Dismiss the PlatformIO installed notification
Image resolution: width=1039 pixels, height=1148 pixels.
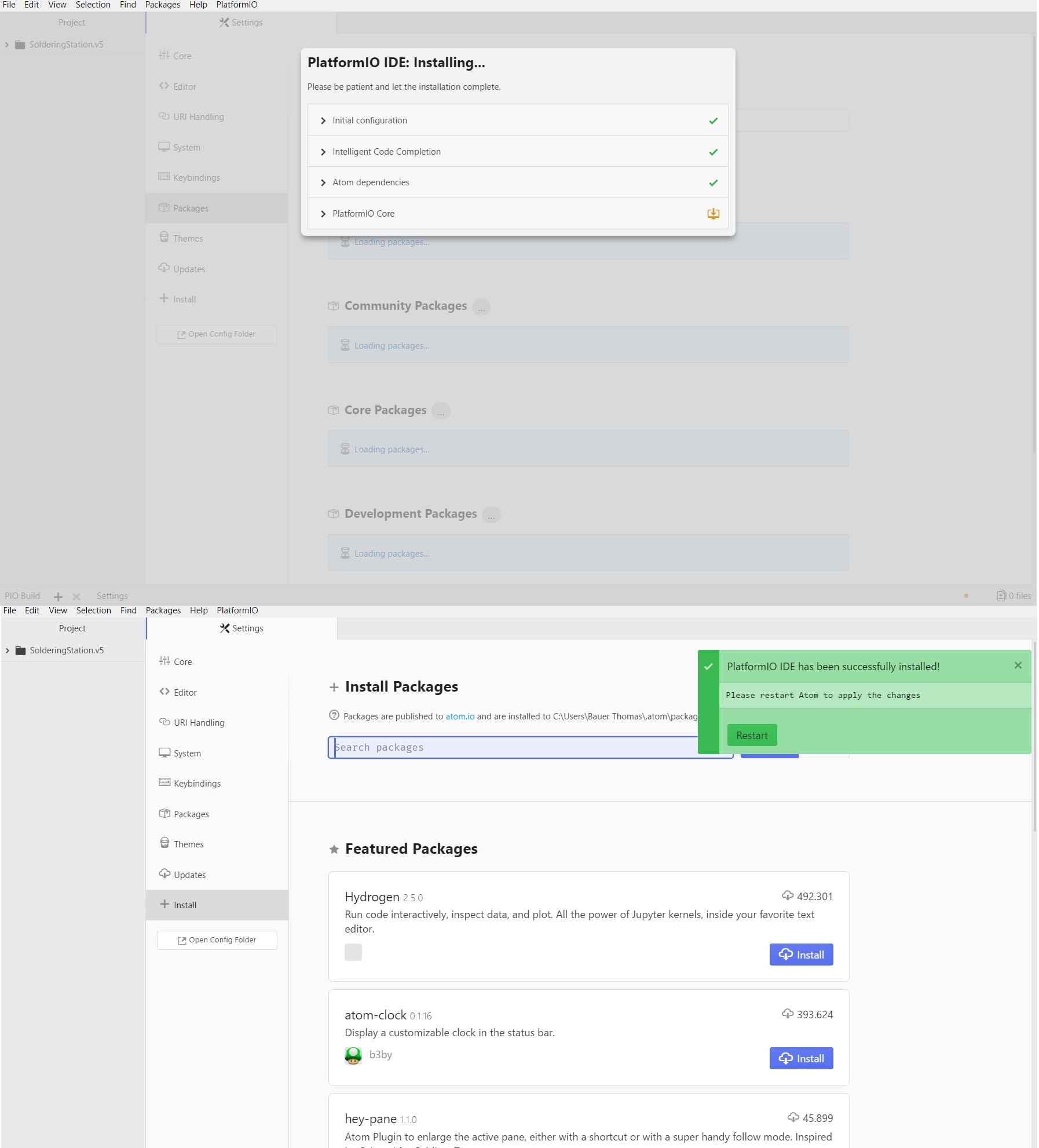(x=1018, y=666)
